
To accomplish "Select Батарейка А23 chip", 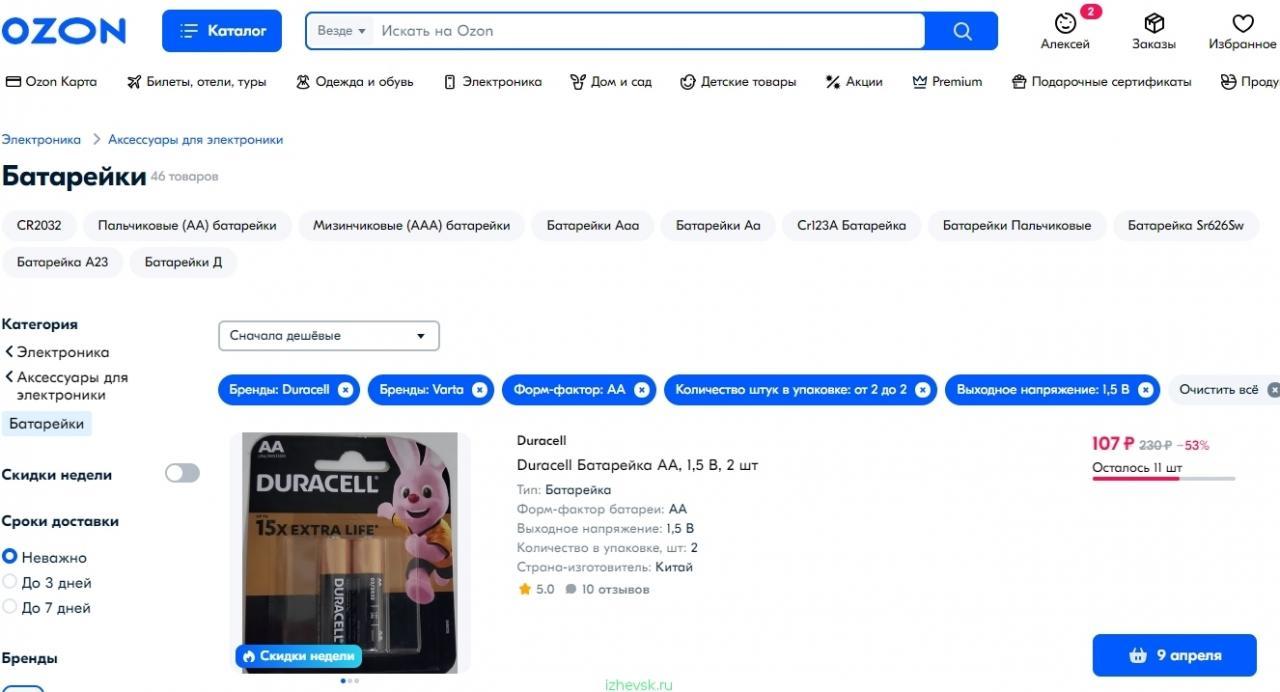I will coord(62,263).
